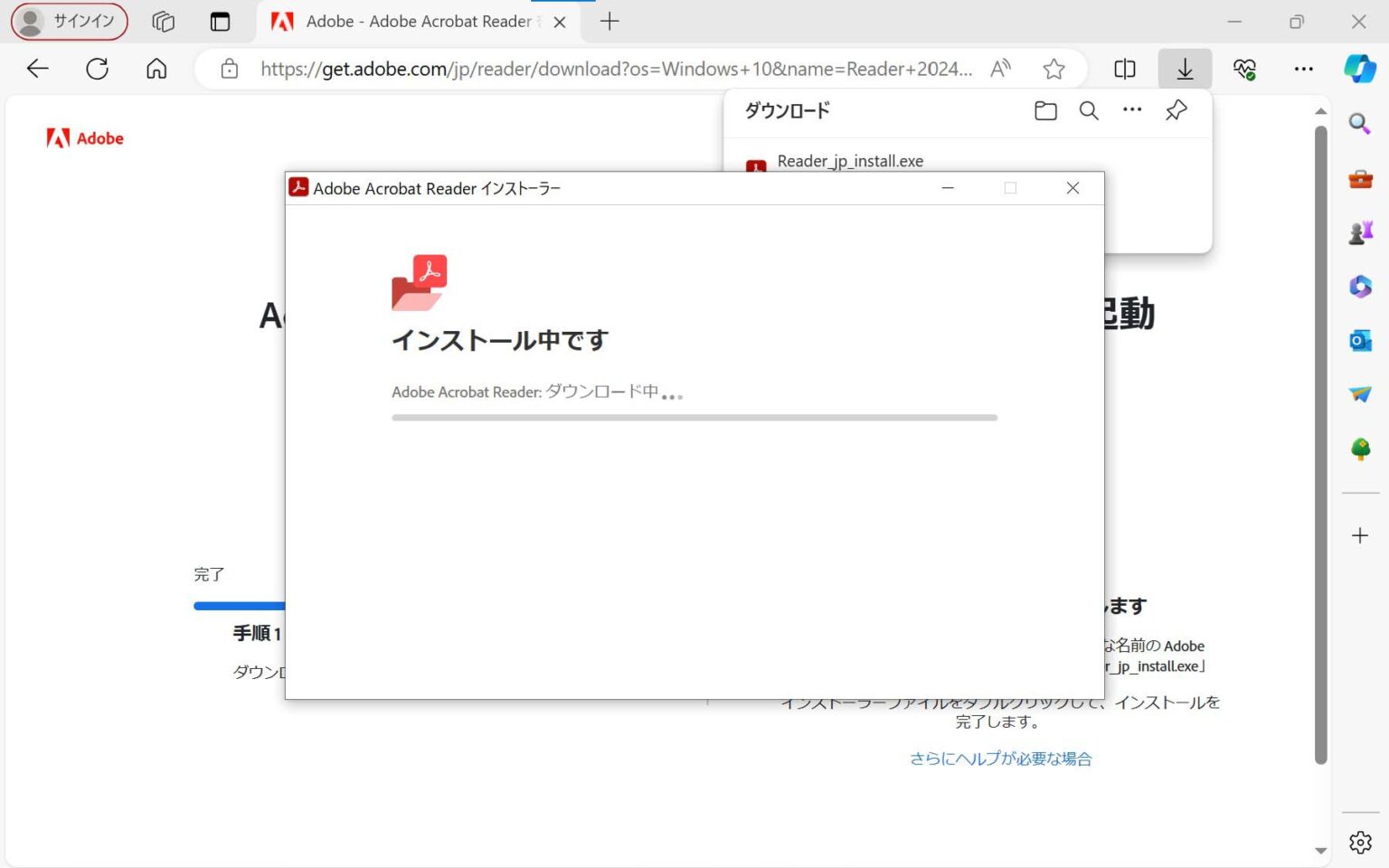Add this page to favorites
Viewport: 1389px width, 868px height.
coord(1054,68)
